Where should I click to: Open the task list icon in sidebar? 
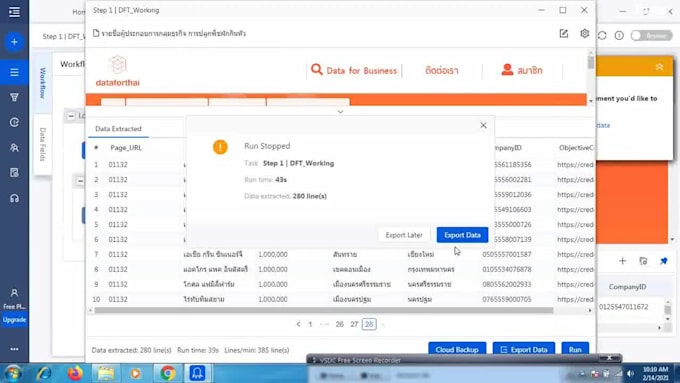(x=14, y=72)
